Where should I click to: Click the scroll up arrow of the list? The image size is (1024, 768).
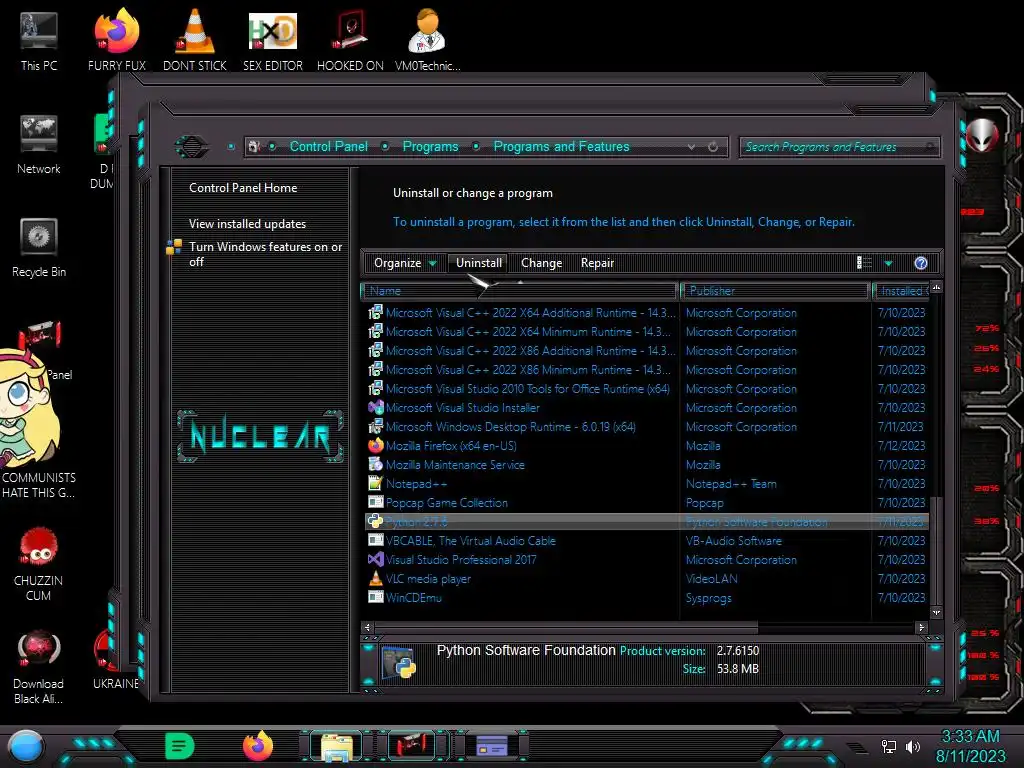936,288
